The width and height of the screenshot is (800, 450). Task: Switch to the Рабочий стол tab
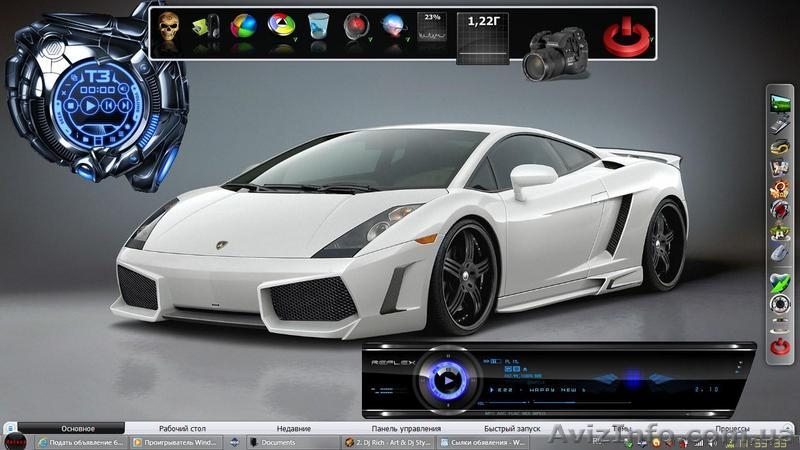[x=188, y=428]
